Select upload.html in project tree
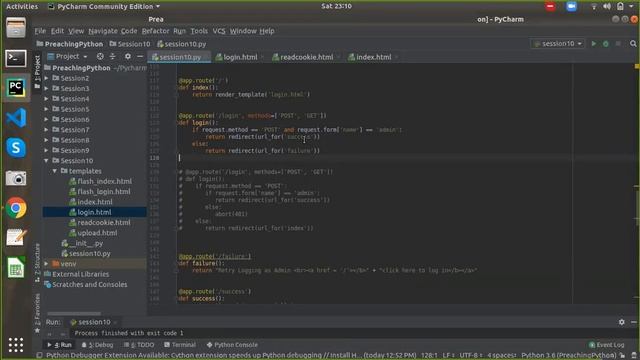The height and width of the screenshot is (360, 640). [97, 233]
